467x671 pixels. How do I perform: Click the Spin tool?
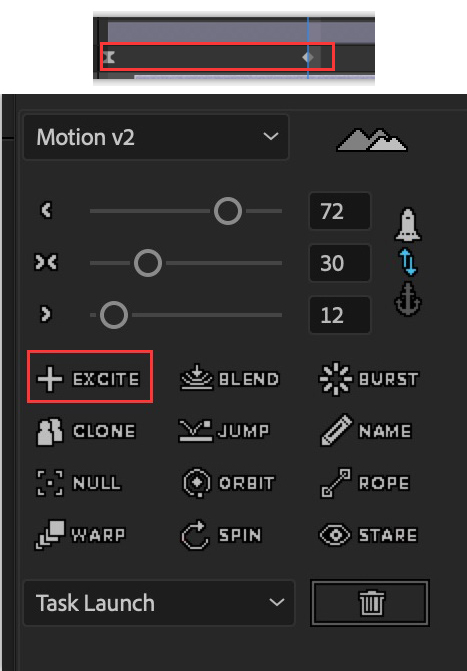click(x=221, y=535)
